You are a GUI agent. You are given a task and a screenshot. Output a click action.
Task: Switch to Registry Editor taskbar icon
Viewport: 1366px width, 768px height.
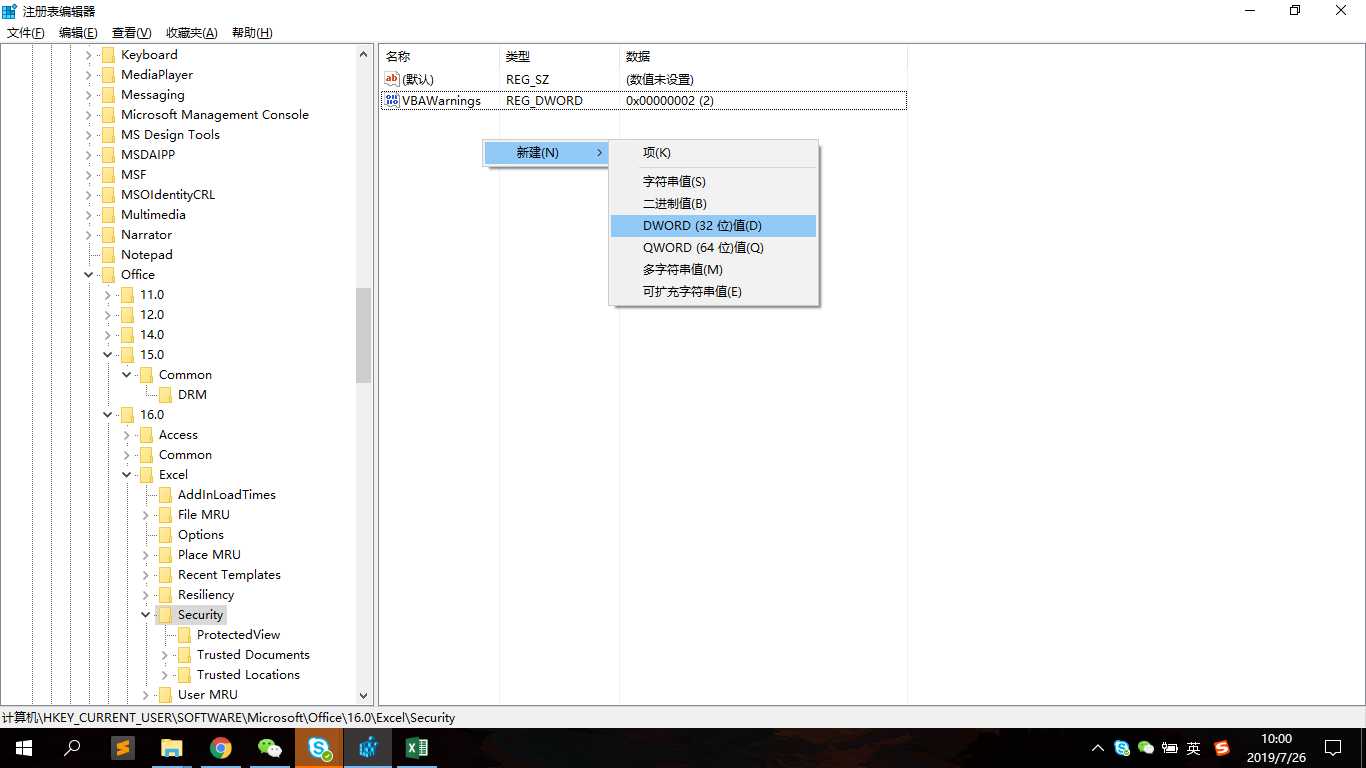click(x=368, y=748)
